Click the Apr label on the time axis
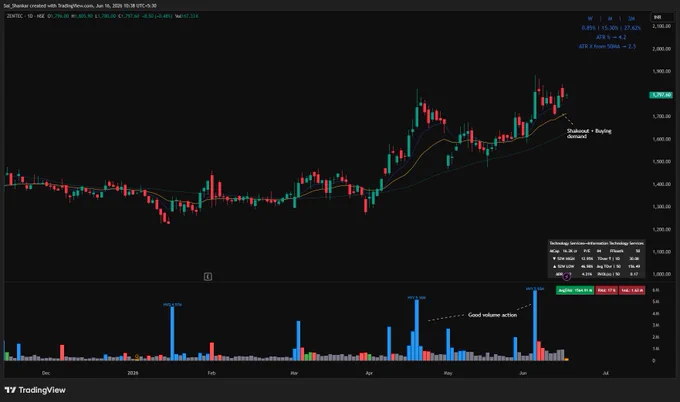The width and height of the screenshot is (680, 402). tap(369, 373)
